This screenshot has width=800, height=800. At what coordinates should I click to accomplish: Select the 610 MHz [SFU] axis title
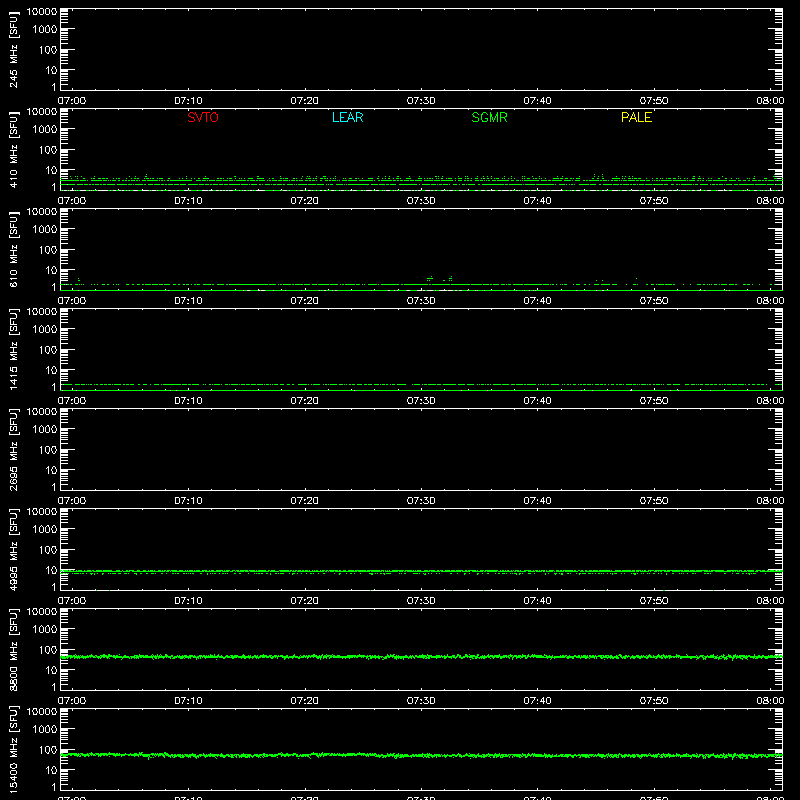[x=13, y=249]
